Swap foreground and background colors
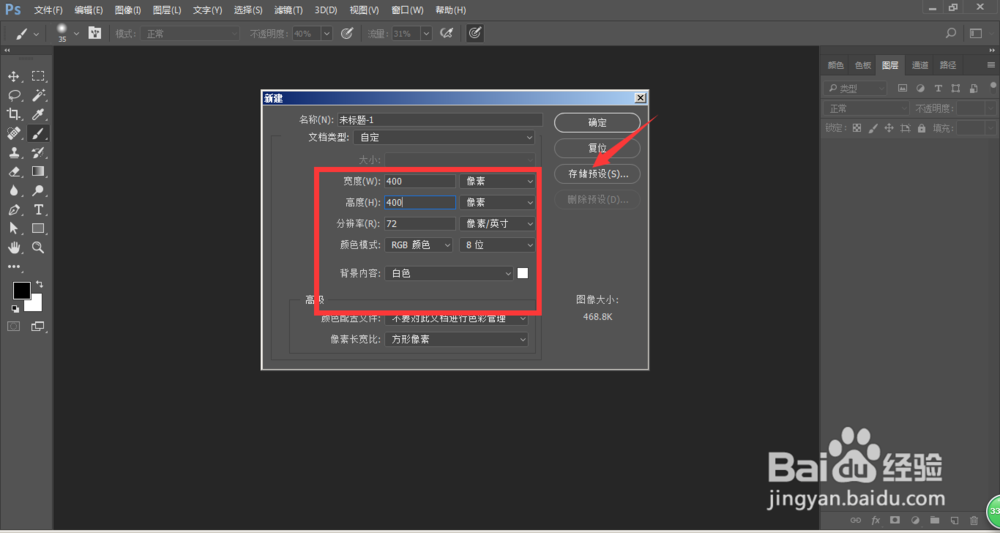The width and height of the screenshot is (1000, 533). (40, 284)
